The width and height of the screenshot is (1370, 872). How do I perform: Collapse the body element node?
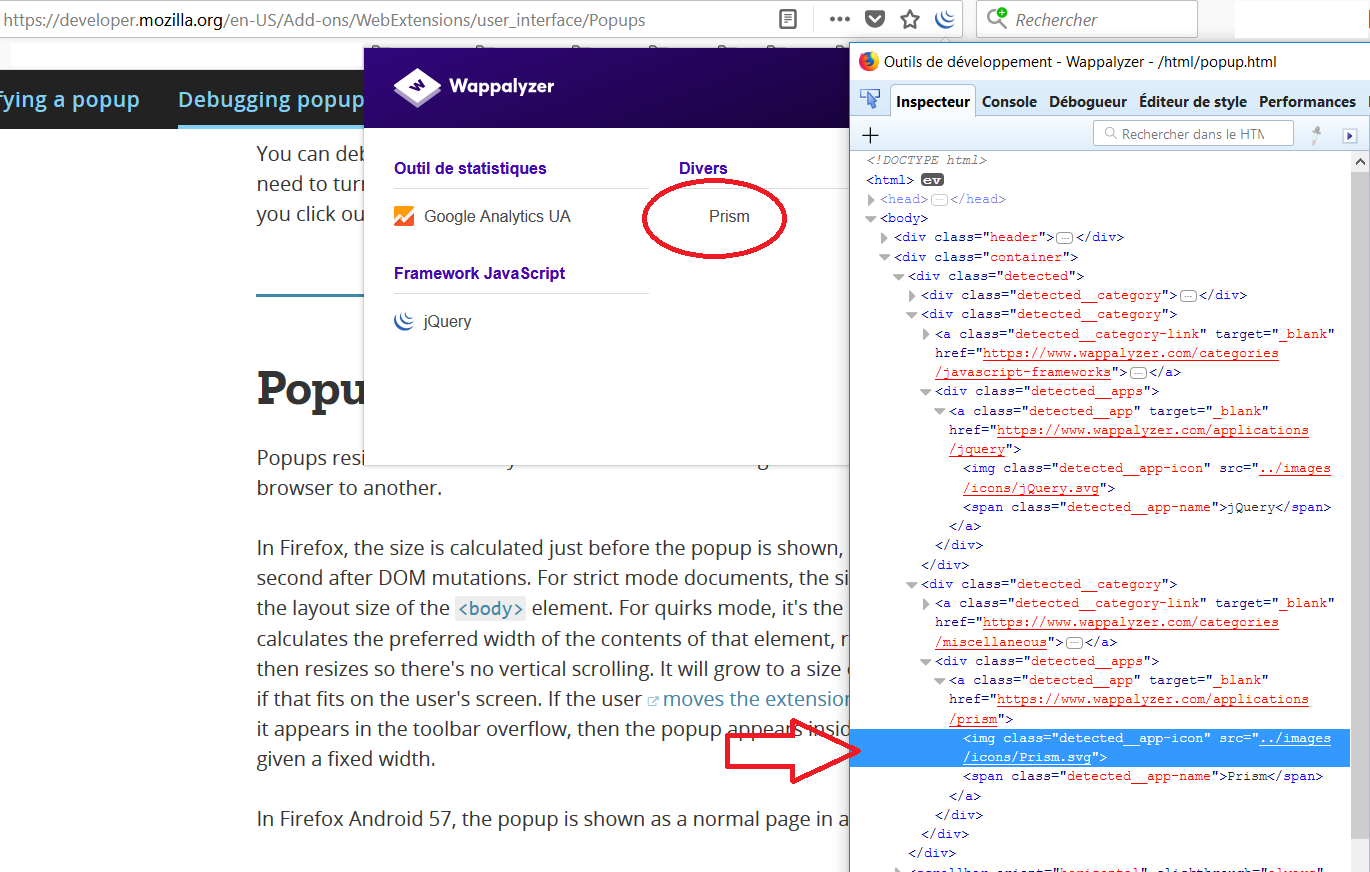tap(871, 218)
